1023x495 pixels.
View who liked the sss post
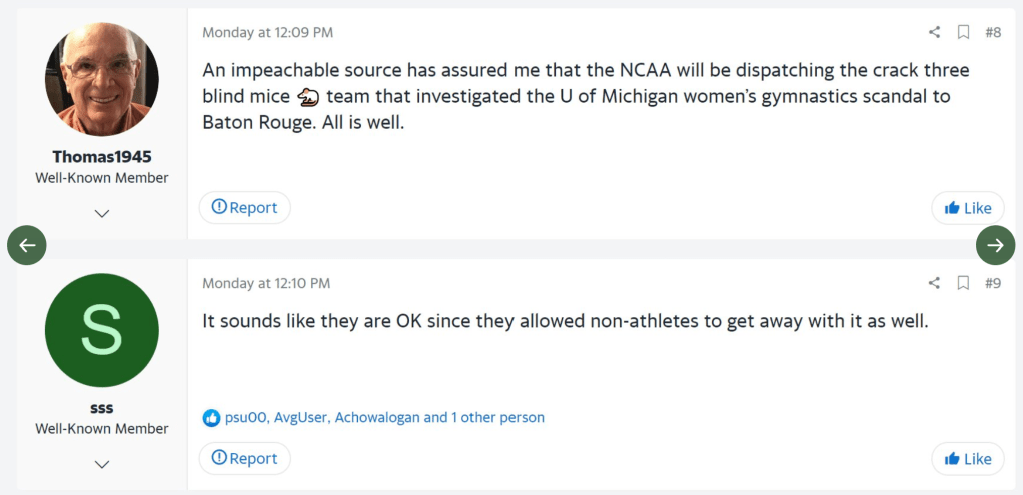coord(384,417)
